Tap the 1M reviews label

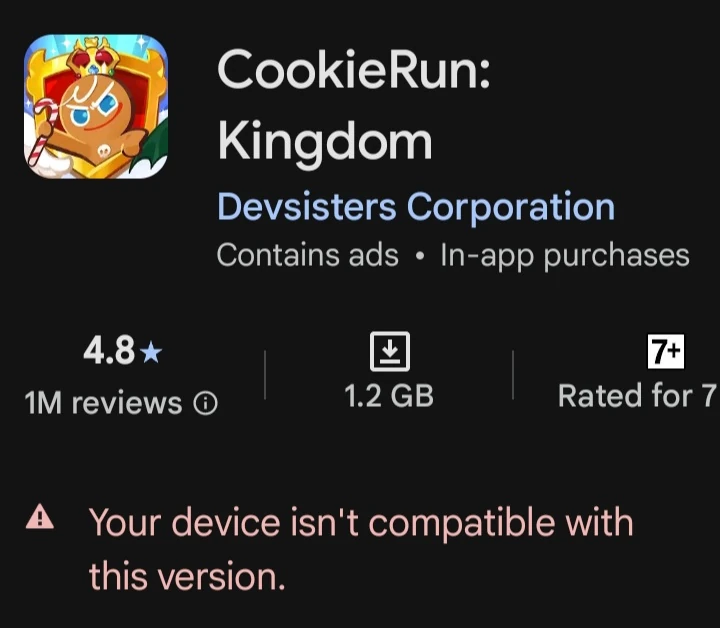point(103,403)
